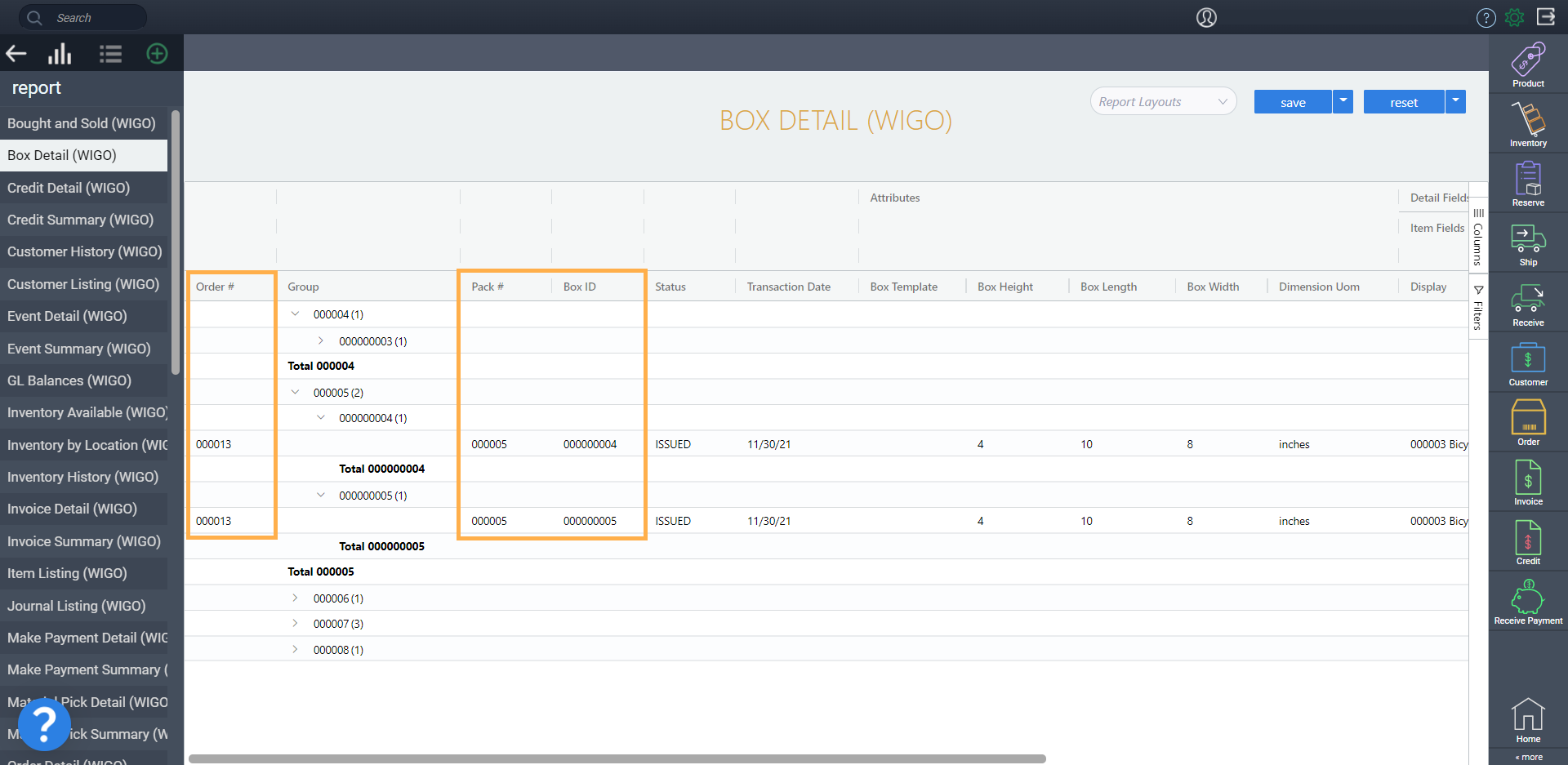Open the green settings gear

pos(1514,17)
